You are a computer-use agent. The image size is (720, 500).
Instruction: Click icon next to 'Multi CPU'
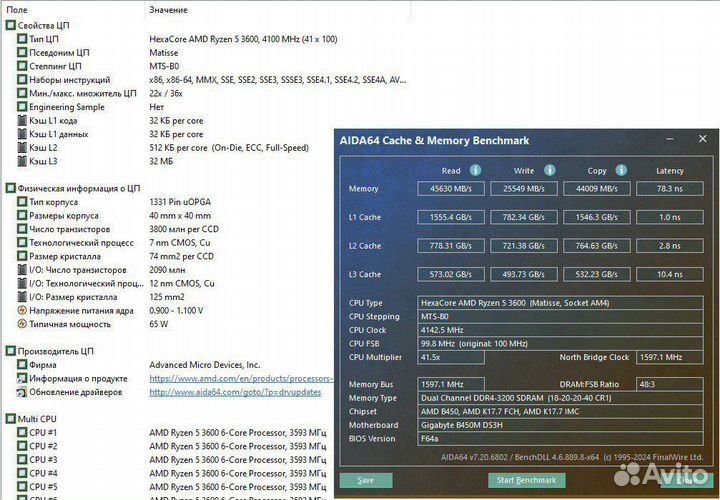point(11,419)
